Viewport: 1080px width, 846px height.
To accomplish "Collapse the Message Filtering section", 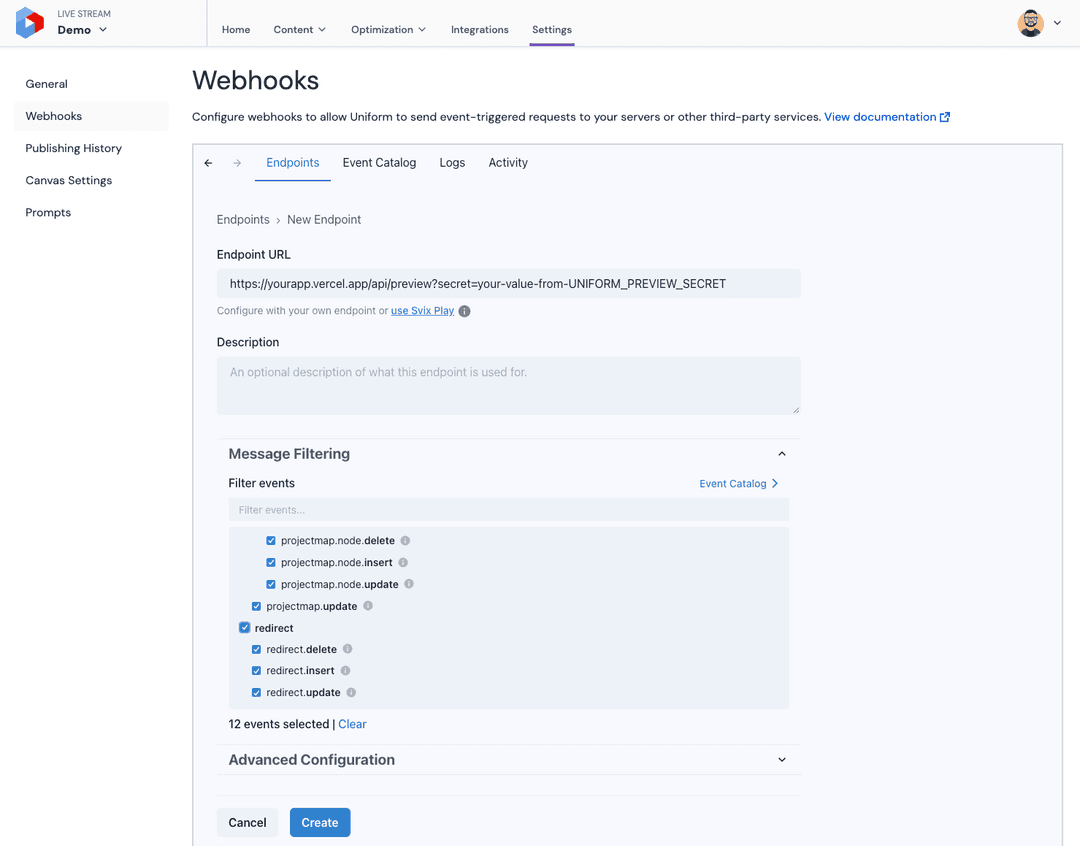I will [x=782, y=454].
